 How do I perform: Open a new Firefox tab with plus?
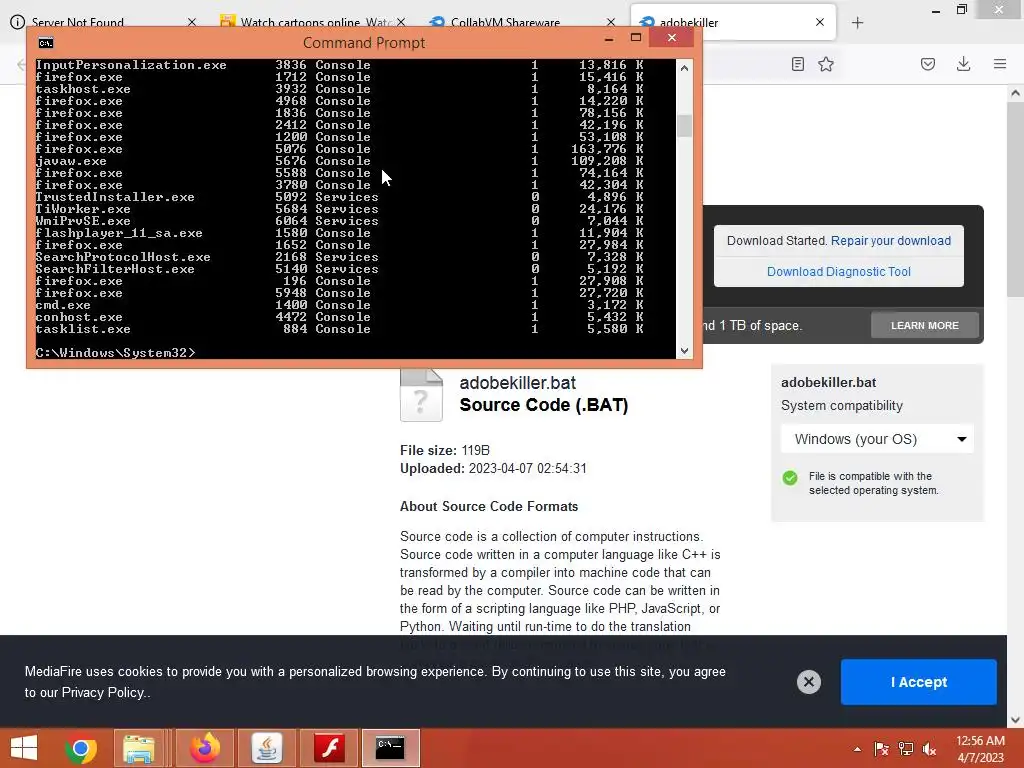tap(857, 23)
